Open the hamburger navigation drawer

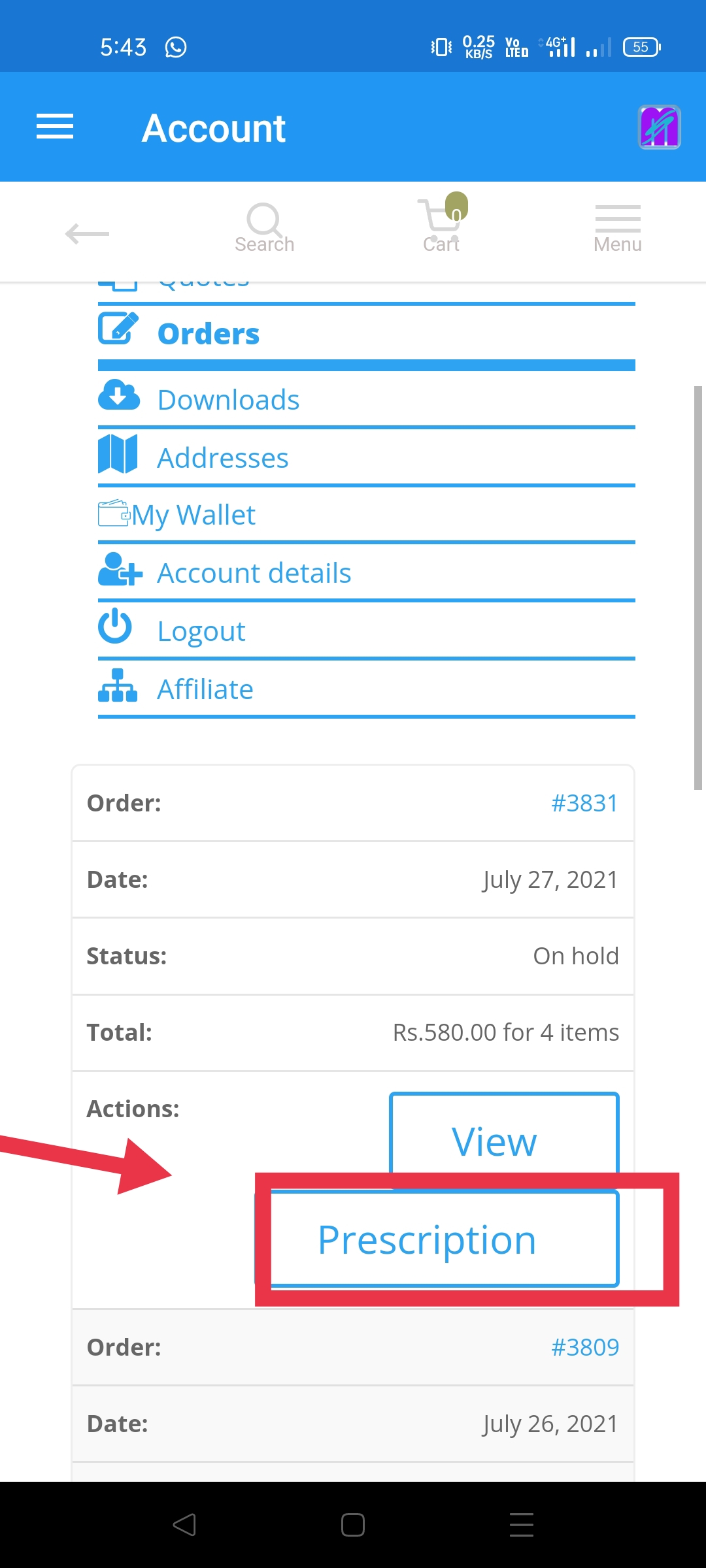click(x=55, y=126)
